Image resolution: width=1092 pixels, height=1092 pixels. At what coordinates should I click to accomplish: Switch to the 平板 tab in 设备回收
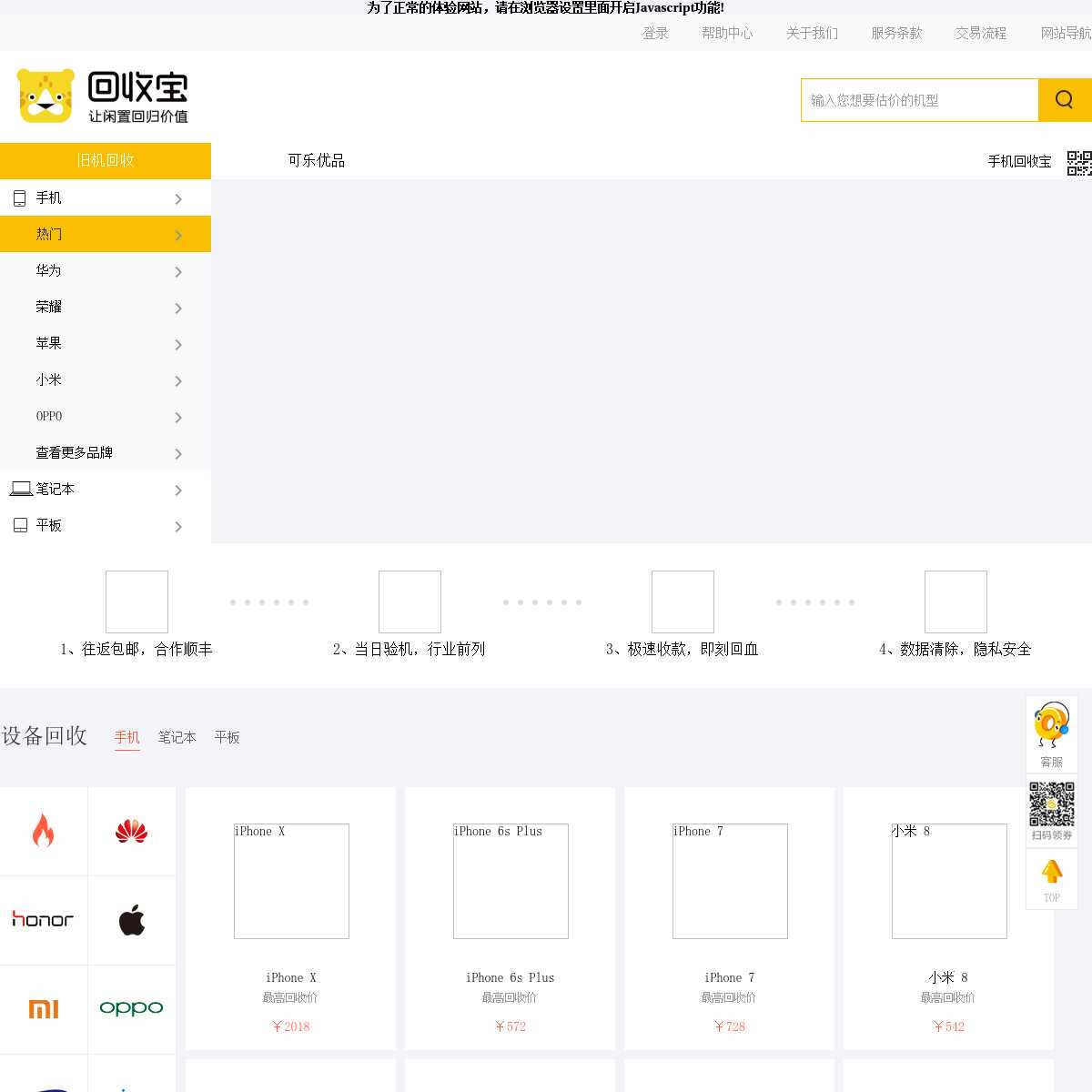[227, 737]
